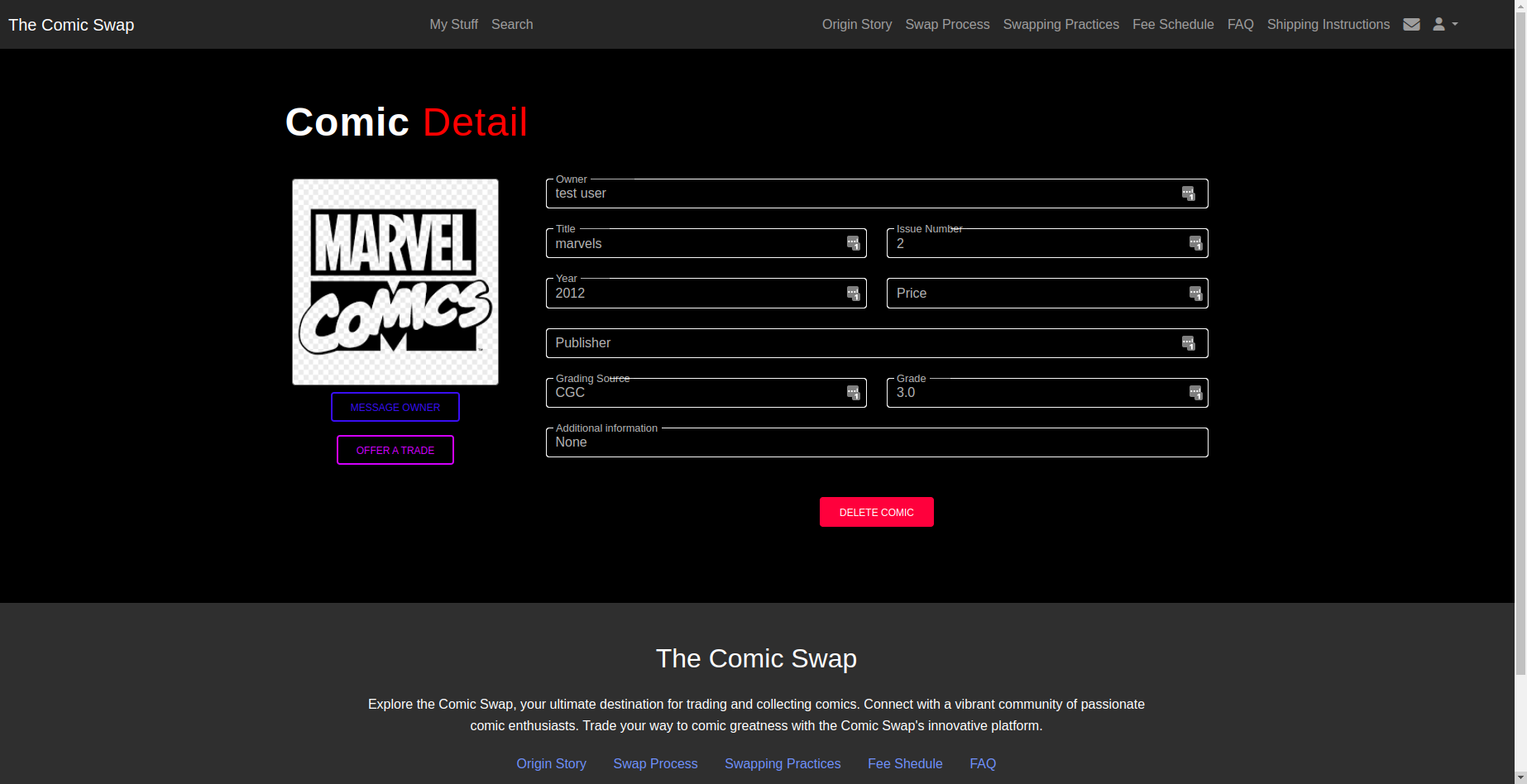Open the My Stuff menu item

(x=453, y=25)
